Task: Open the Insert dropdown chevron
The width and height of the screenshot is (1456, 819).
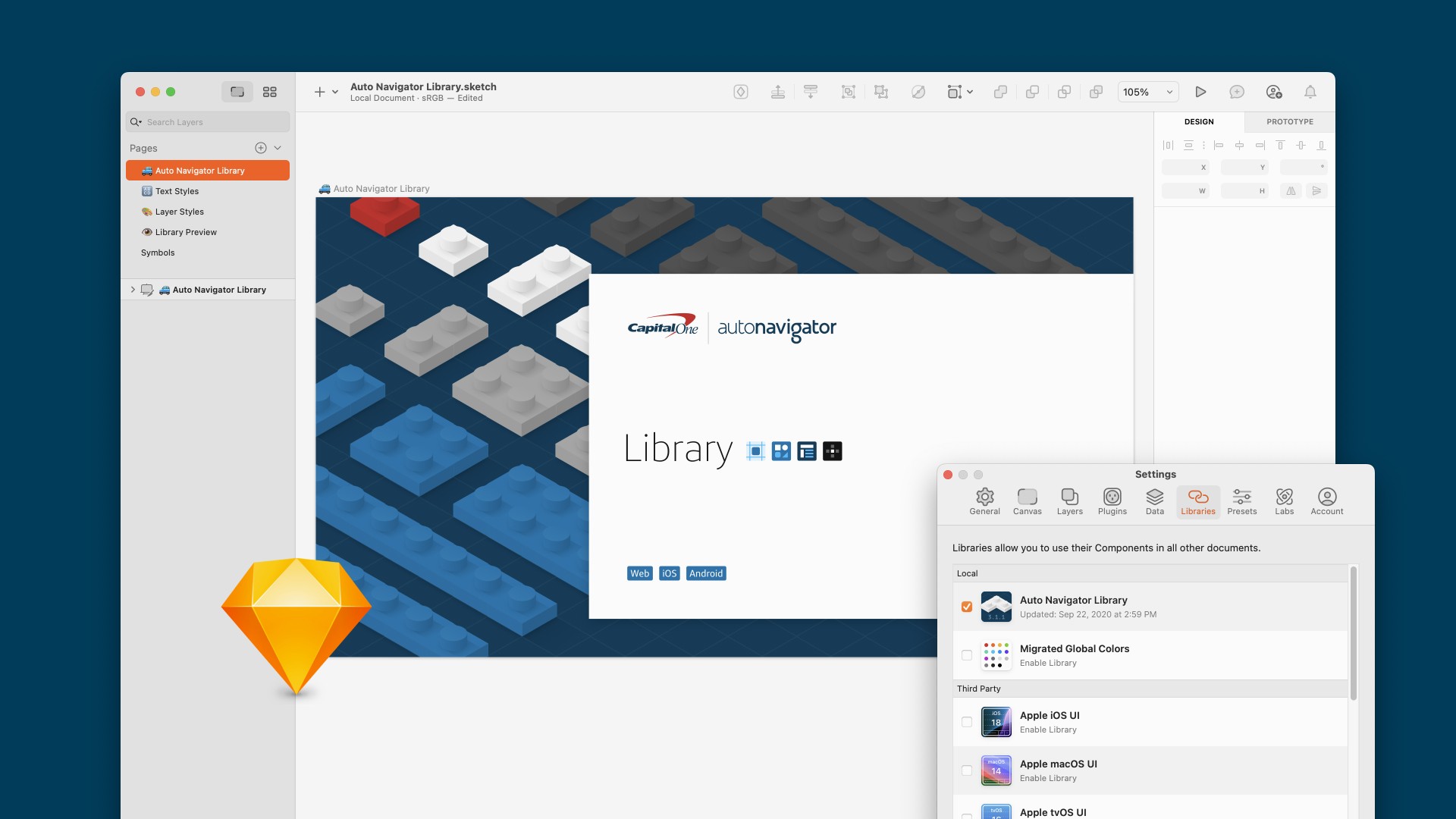Action: [335, 92]
